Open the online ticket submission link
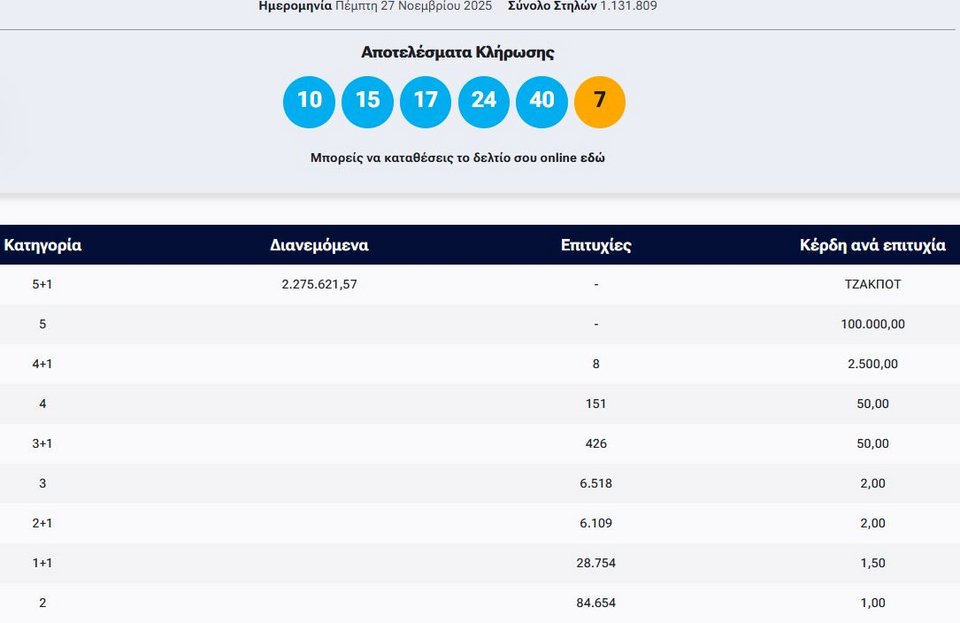 pos(457,158)
